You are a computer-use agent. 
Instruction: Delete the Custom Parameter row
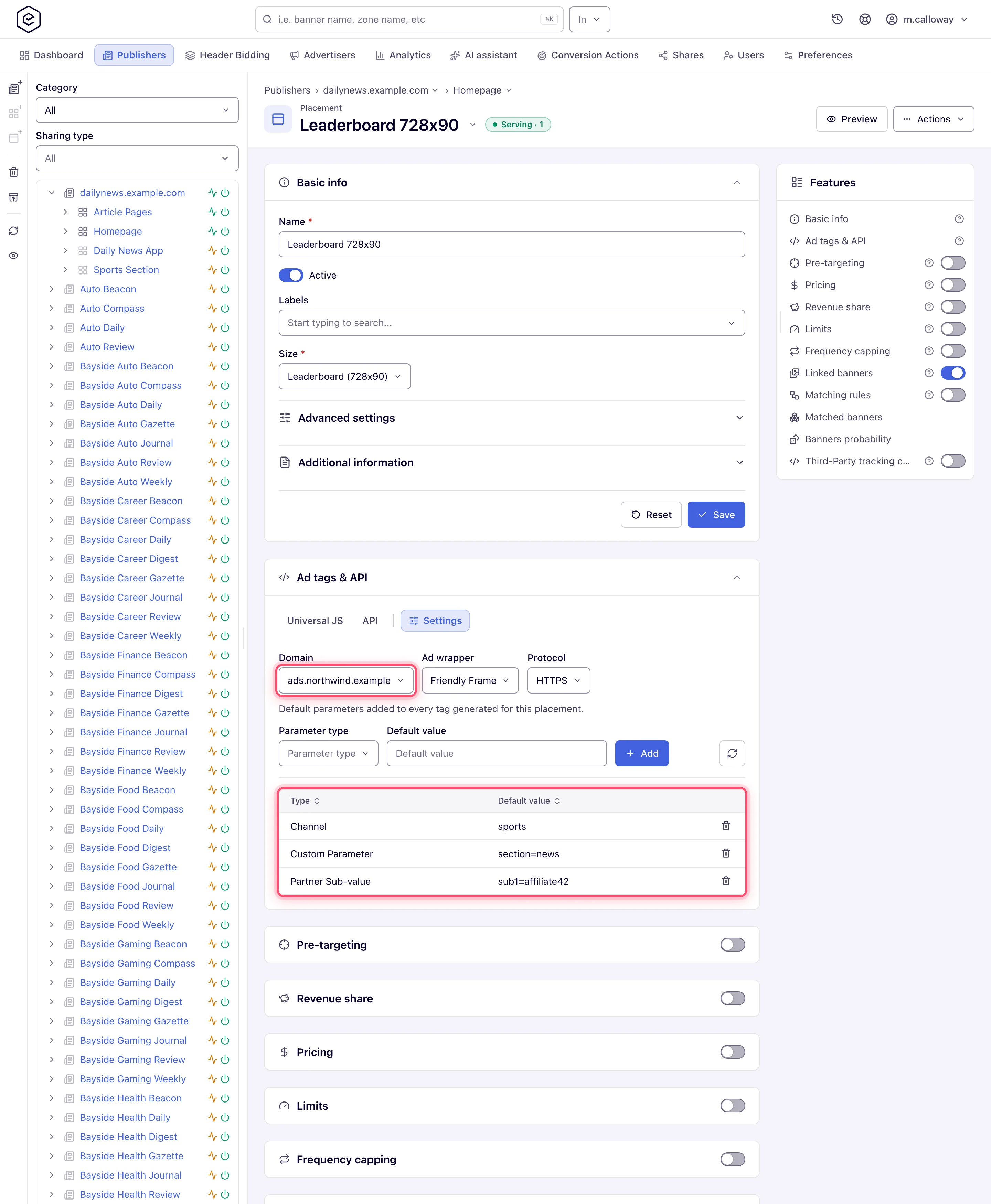coord(726,853)
